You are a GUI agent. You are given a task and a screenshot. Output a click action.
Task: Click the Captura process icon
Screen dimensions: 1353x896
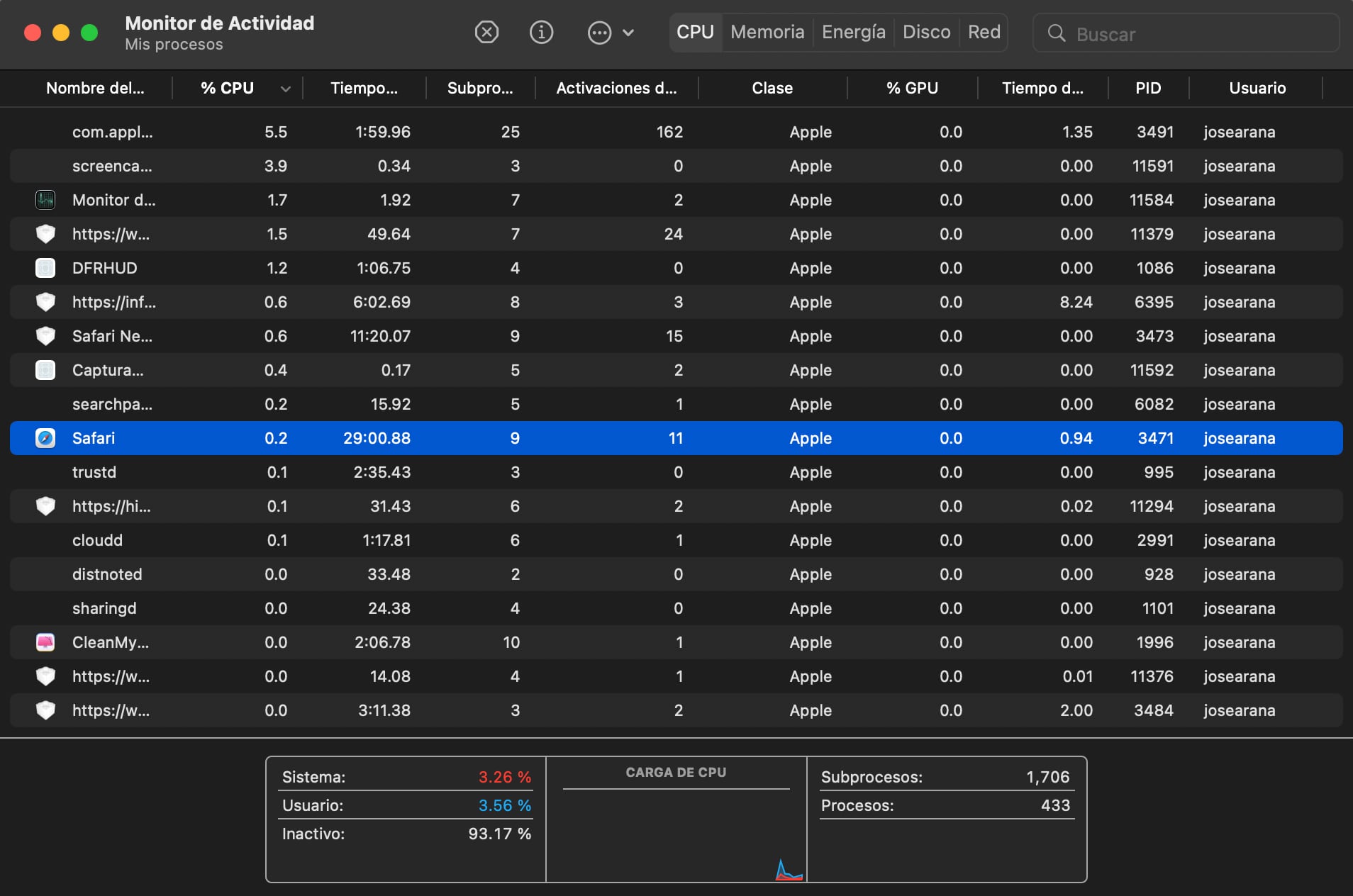click(45, 370)
